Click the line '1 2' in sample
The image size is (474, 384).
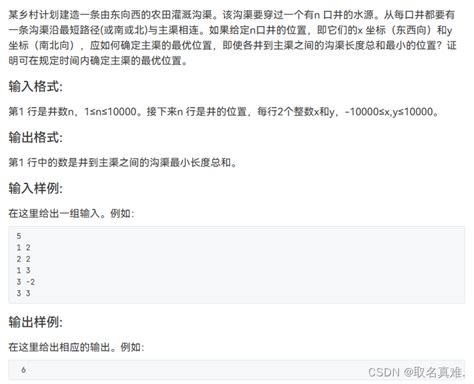[24, 248]
